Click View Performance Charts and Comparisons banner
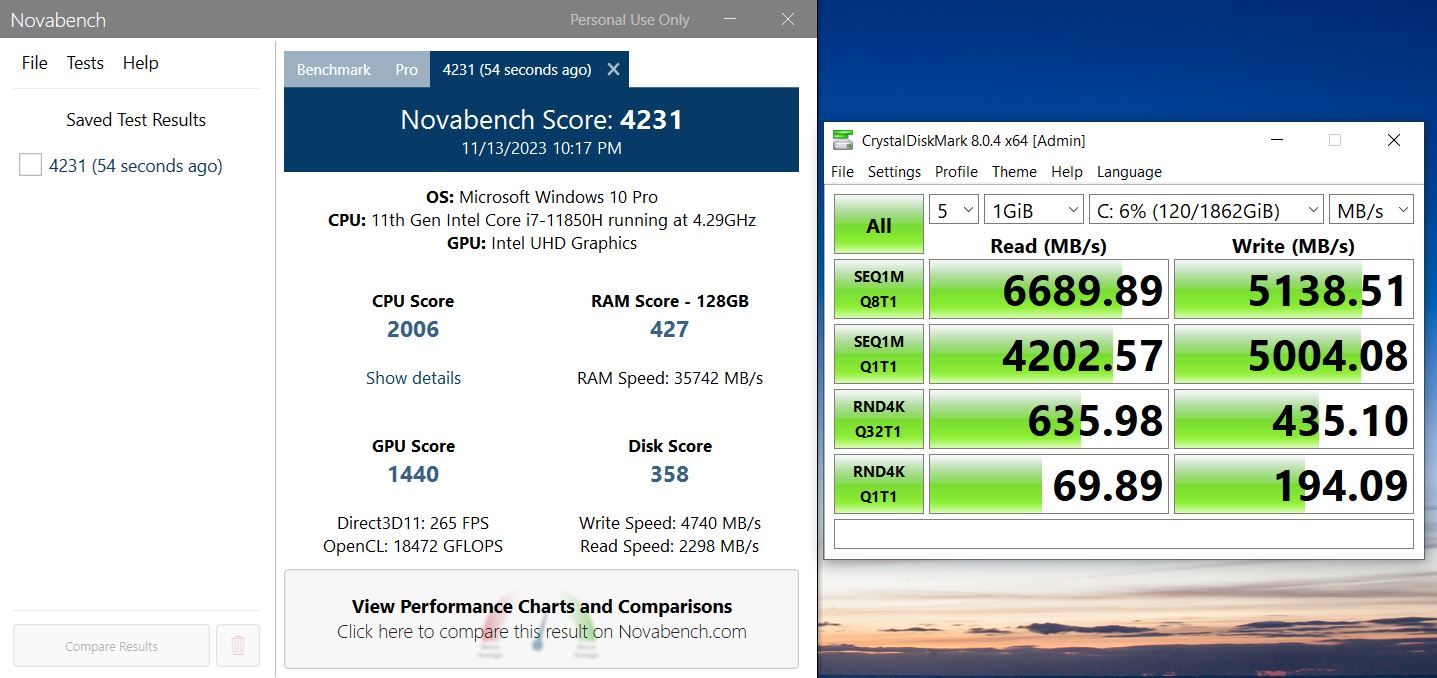This screenshot has width=1437, height=678. [x=541, y=619]
